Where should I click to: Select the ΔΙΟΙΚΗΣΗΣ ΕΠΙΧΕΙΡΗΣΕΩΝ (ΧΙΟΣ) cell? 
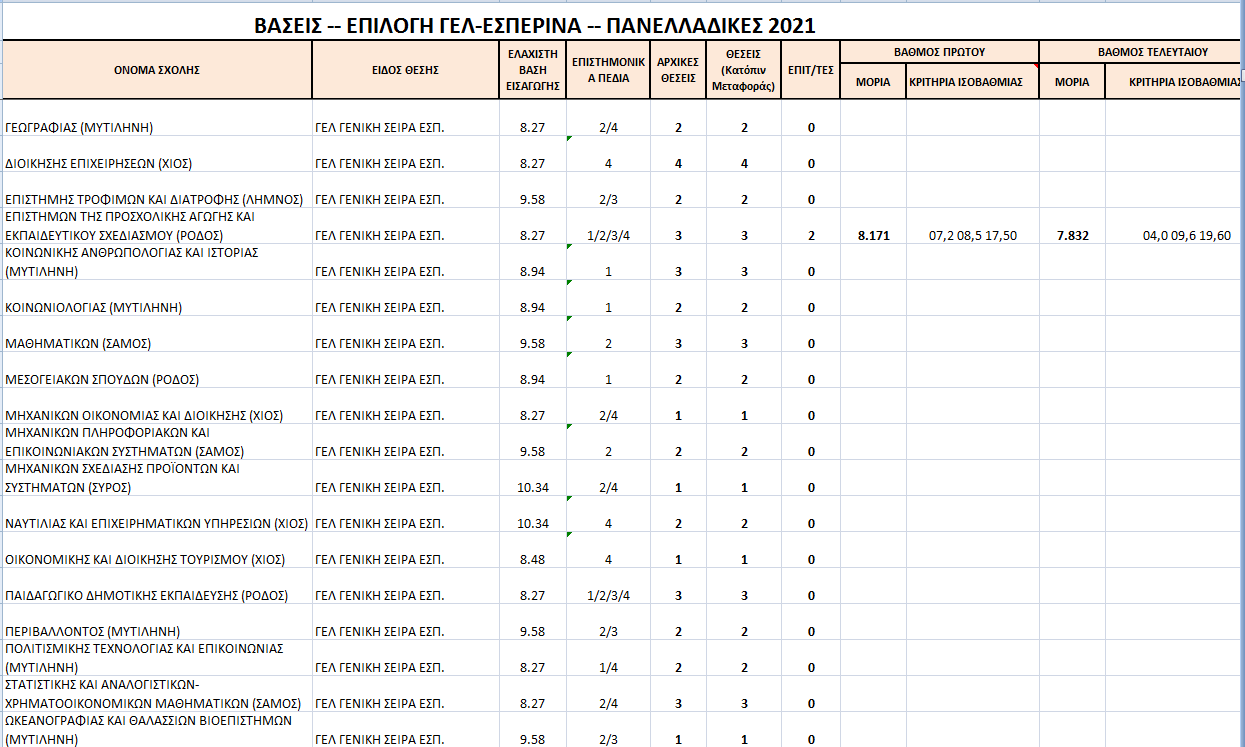click(157, 154)
